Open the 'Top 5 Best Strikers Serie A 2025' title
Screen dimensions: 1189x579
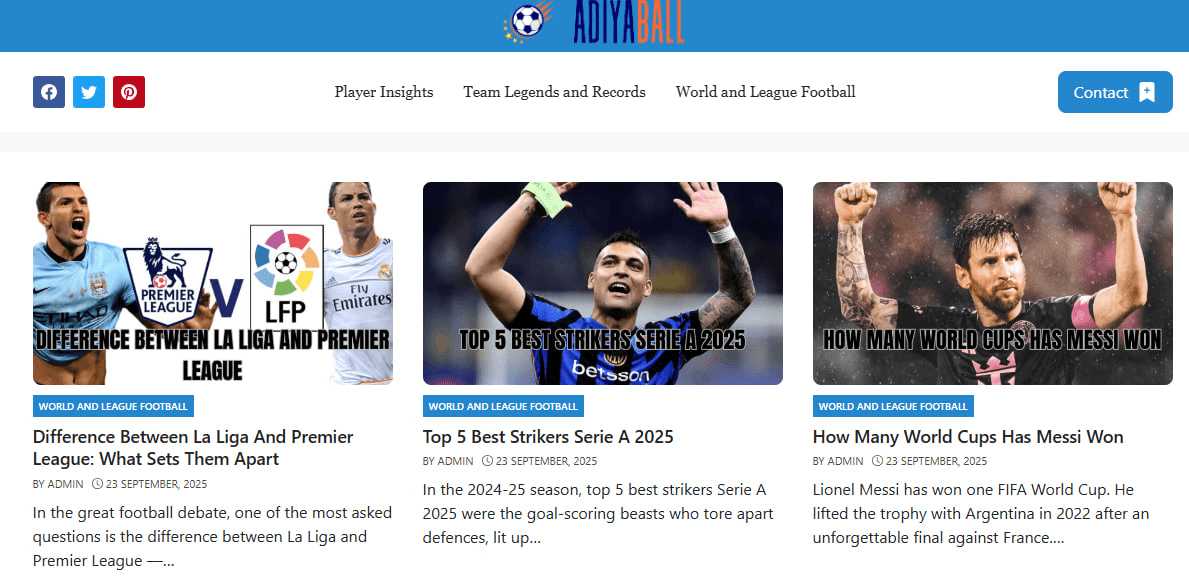[548, 437]
